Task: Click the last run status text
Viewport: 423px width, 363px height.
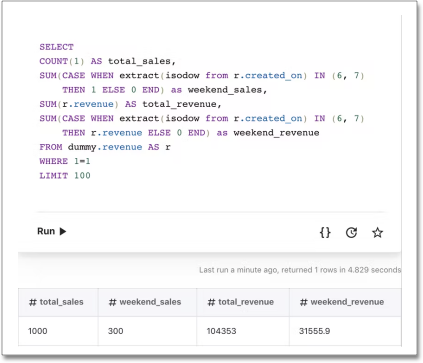Action: (x=300, y=270)
